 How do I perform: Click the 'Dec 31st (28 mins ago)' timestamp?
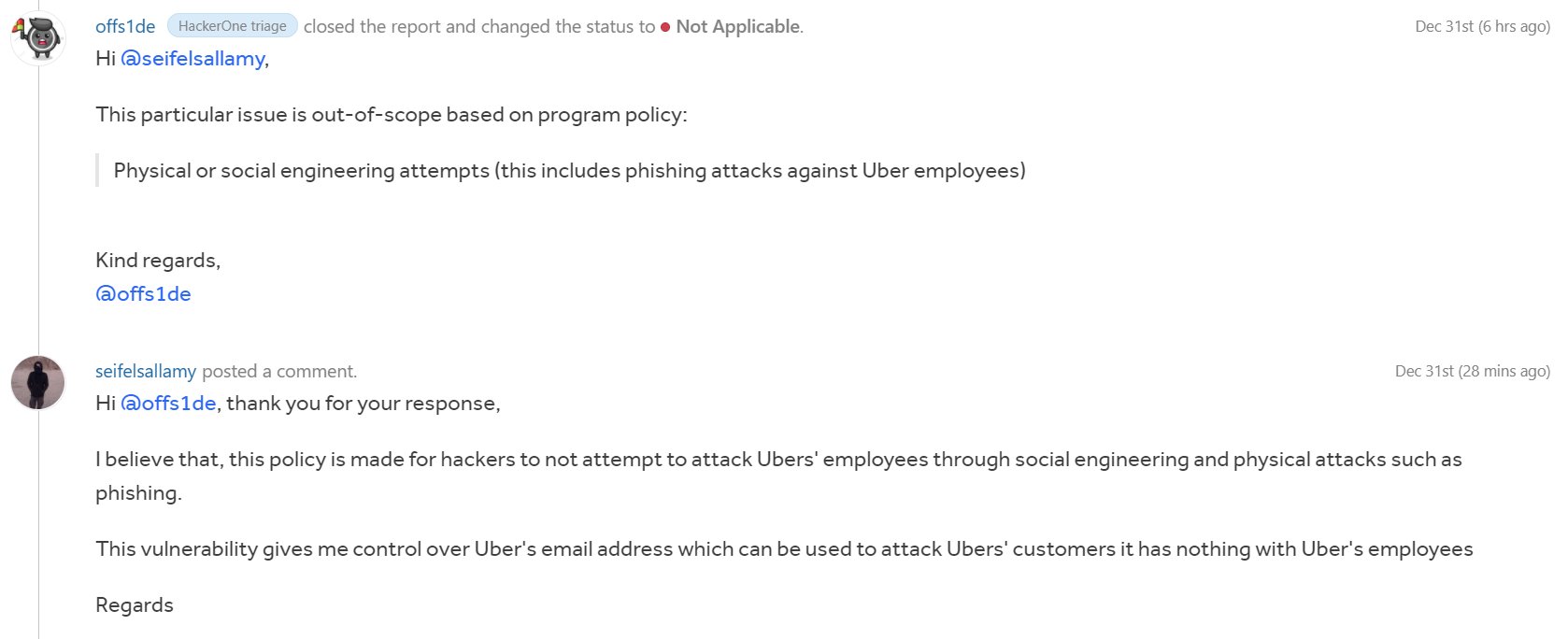pyautogui.click(x=1472, y=371)
